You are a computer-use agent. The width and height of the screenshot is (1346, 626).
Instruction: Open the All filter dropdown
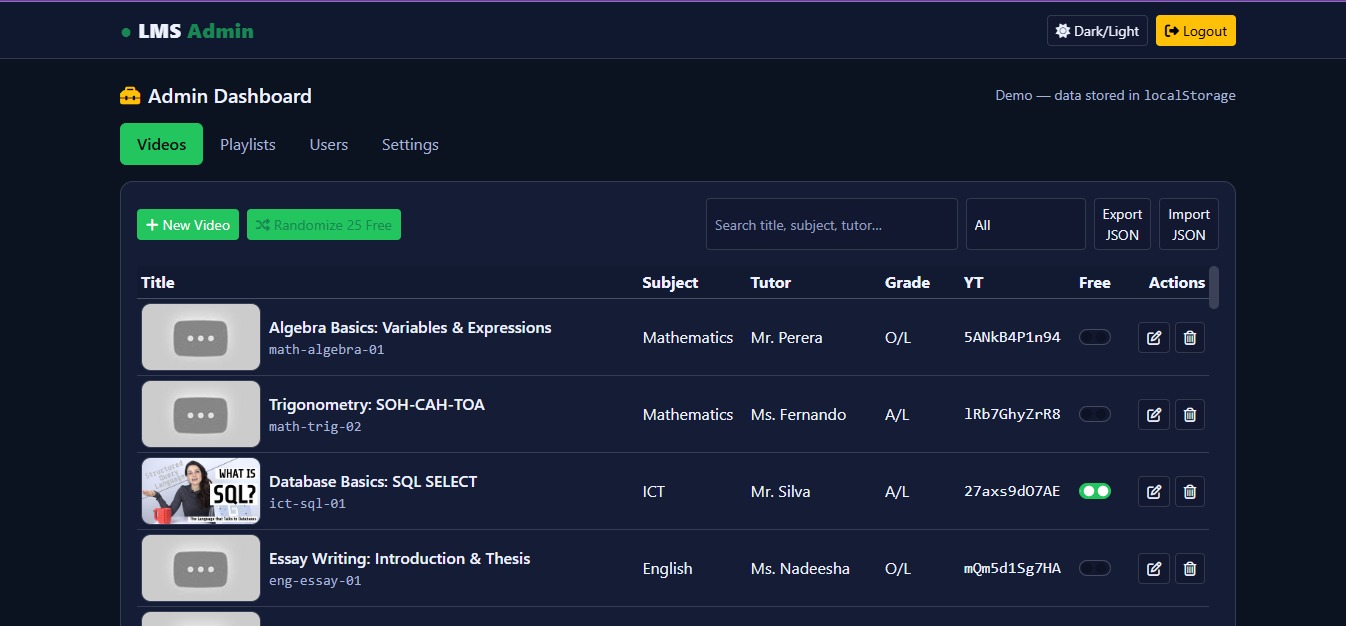[1024, 224]
